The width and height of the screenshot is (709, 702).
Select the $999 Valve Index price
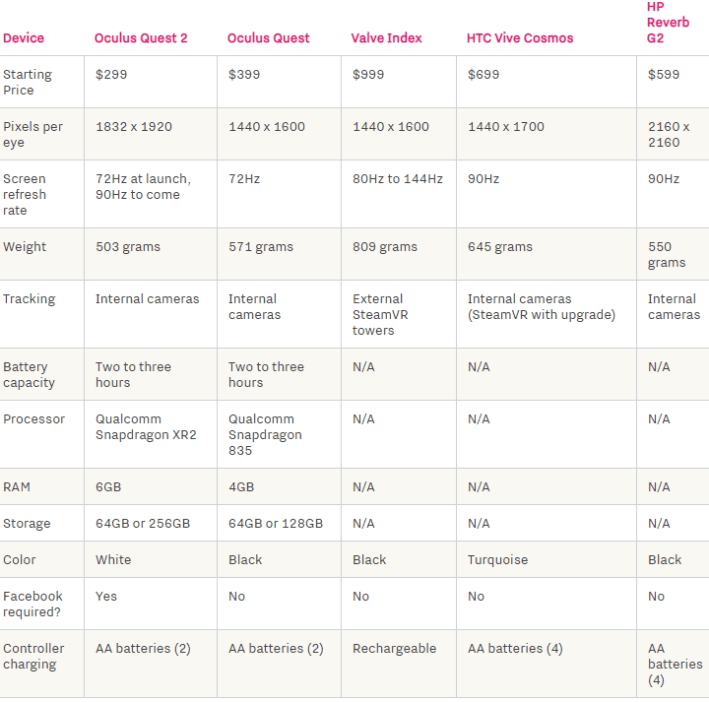point(368,75)
